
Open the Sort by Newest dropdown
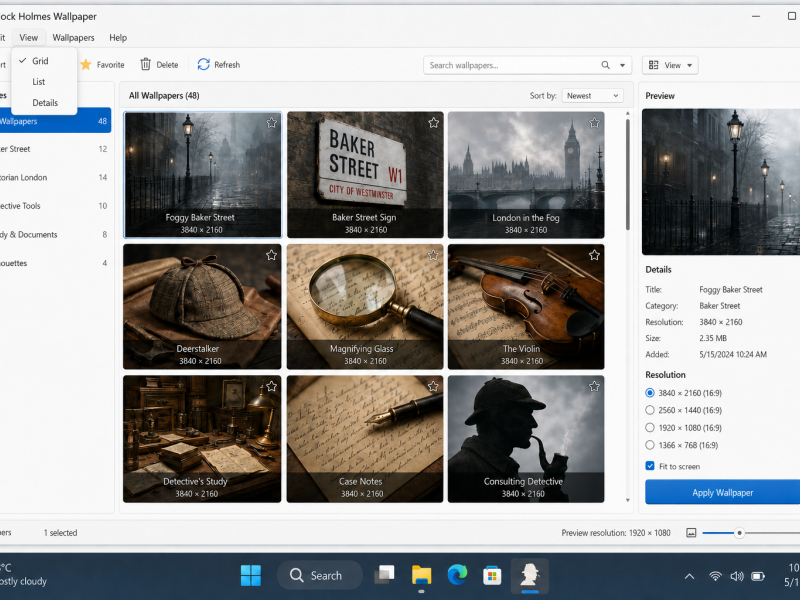pos(592,95)
